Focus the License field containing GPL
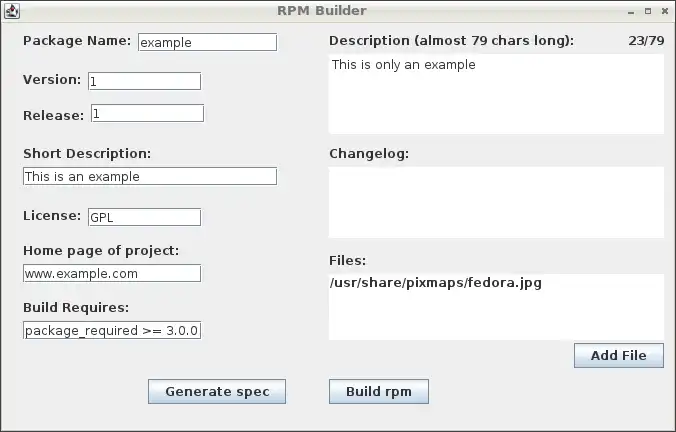 pyautogui.click(x=144, y=217)
